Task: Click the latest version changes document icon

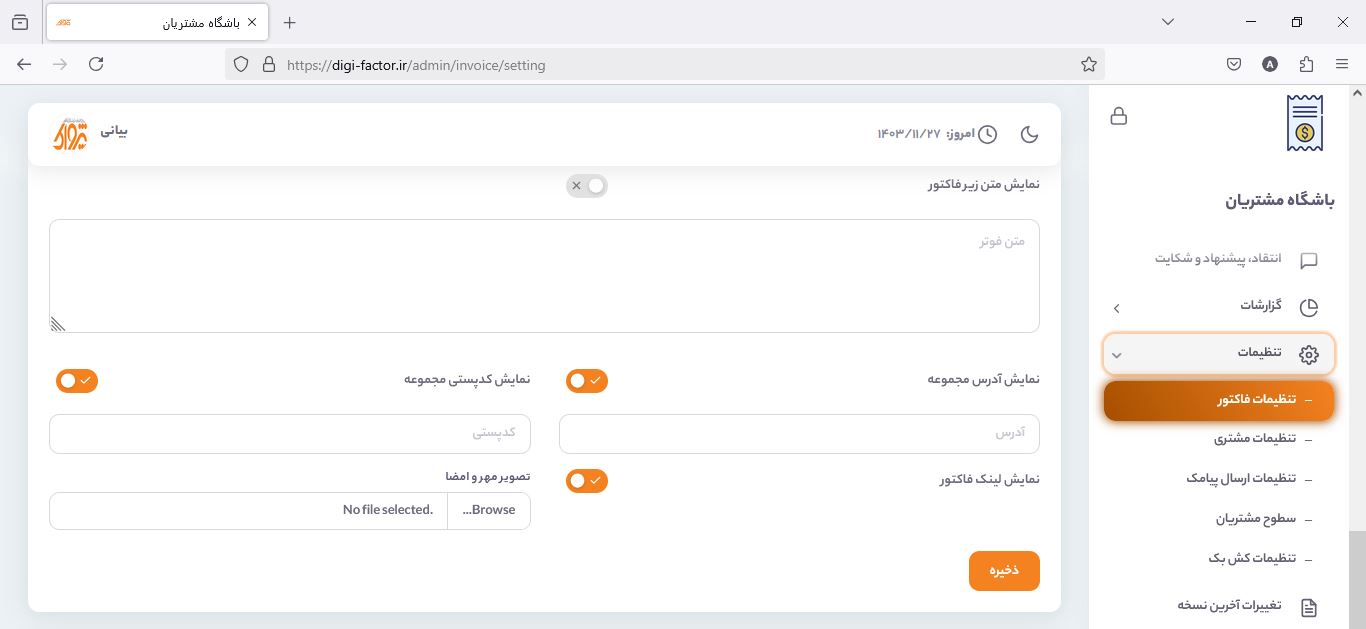Action: point(1308,607)
